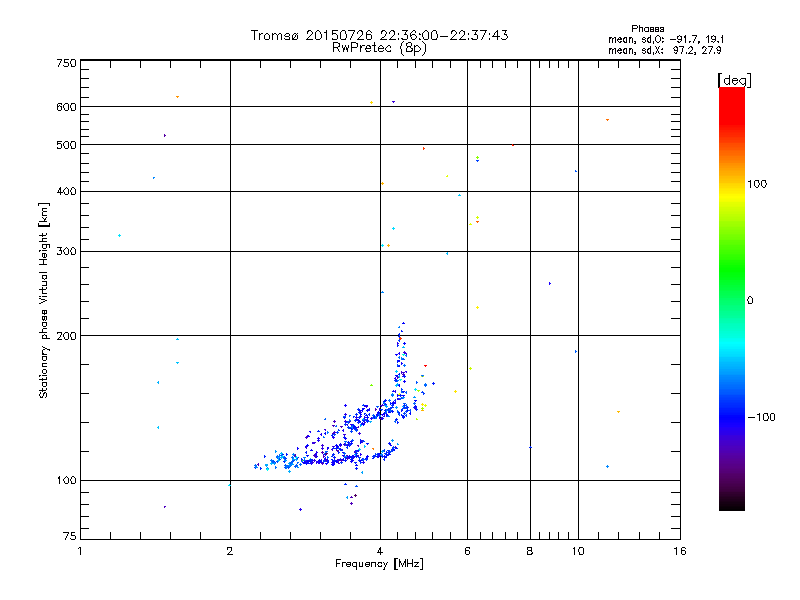Screen dimensions: 800x600
Task: Click the y-axis label "Stationary phase Virtual Height [km]"
Action: coord(43,300)
